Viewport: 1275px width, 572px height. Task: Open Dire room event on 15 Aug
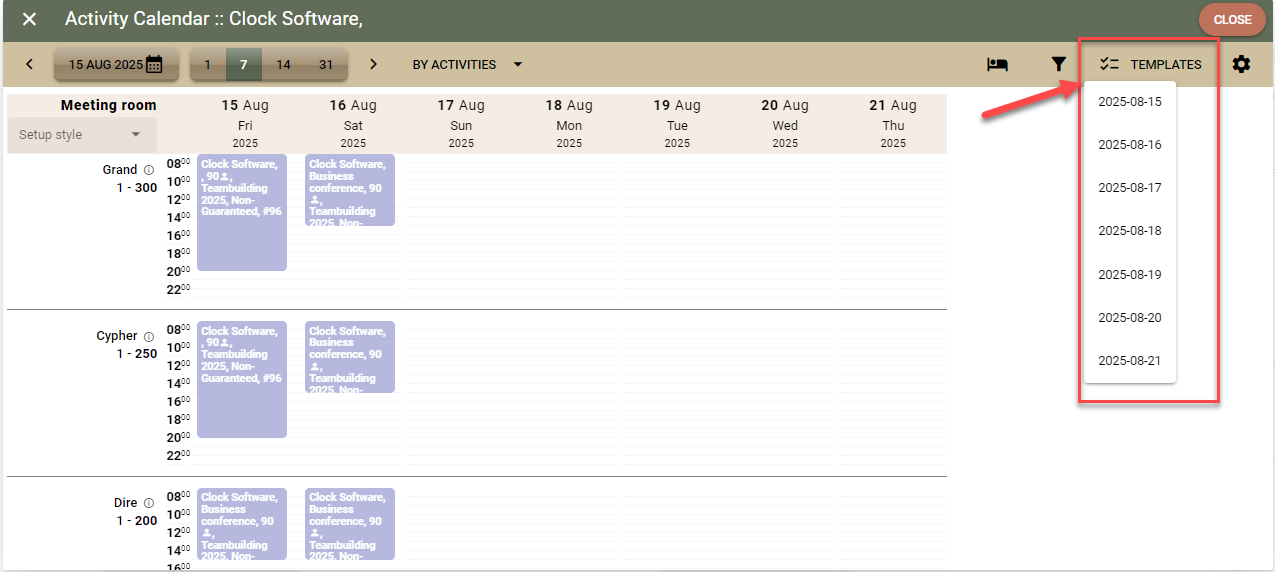point(242,524)
